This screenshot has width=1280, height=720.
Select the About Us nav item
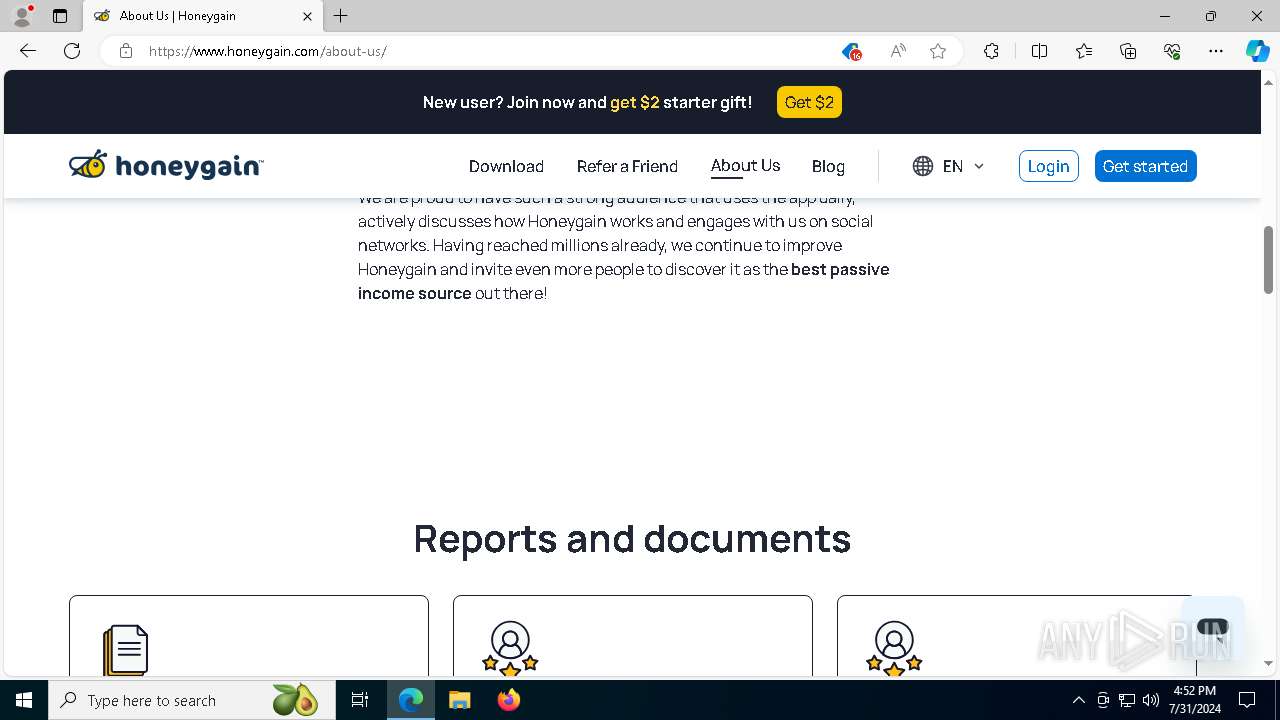[x=745, y=166]
